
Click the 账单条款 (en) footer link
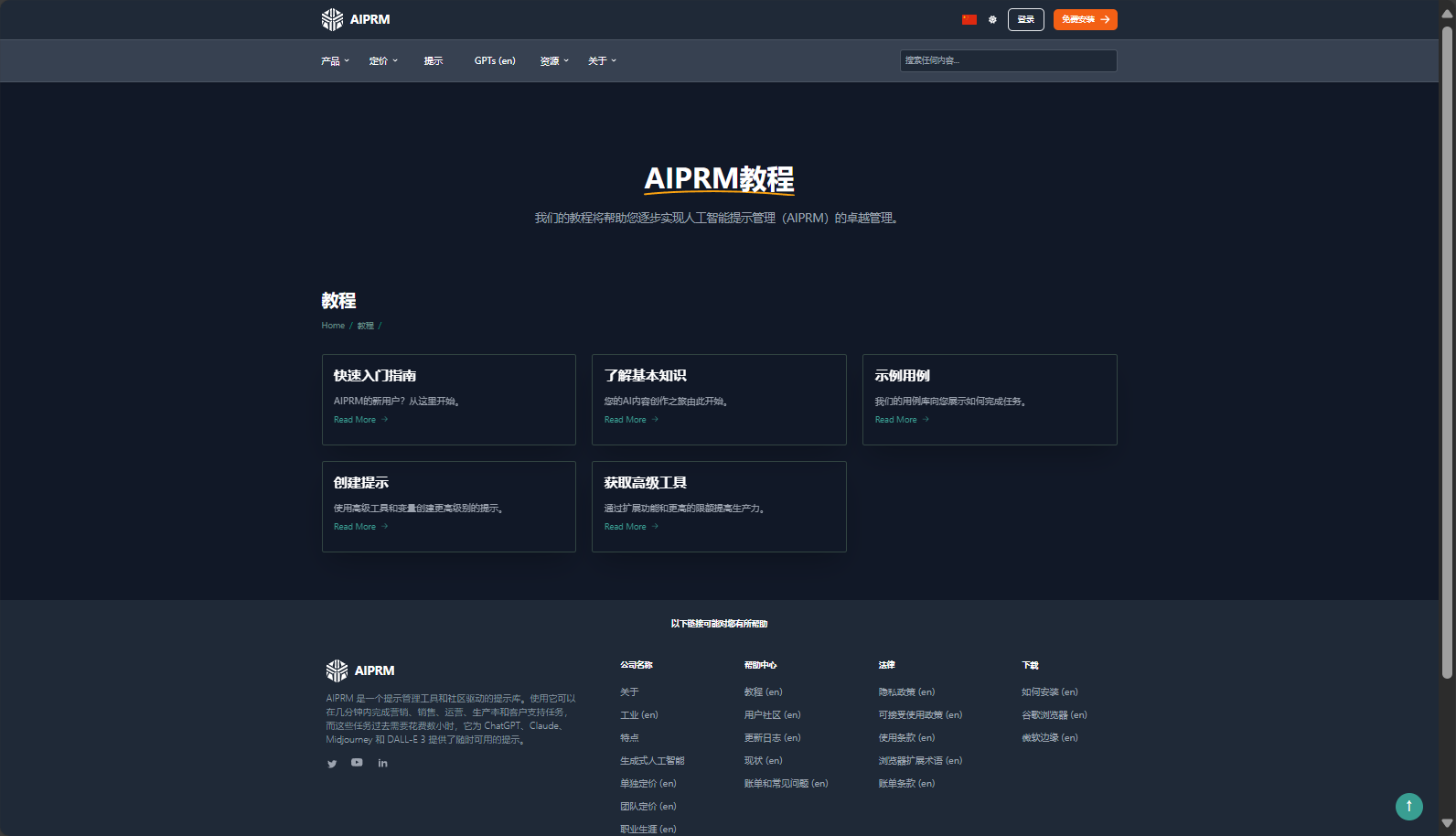pos(907,784)
